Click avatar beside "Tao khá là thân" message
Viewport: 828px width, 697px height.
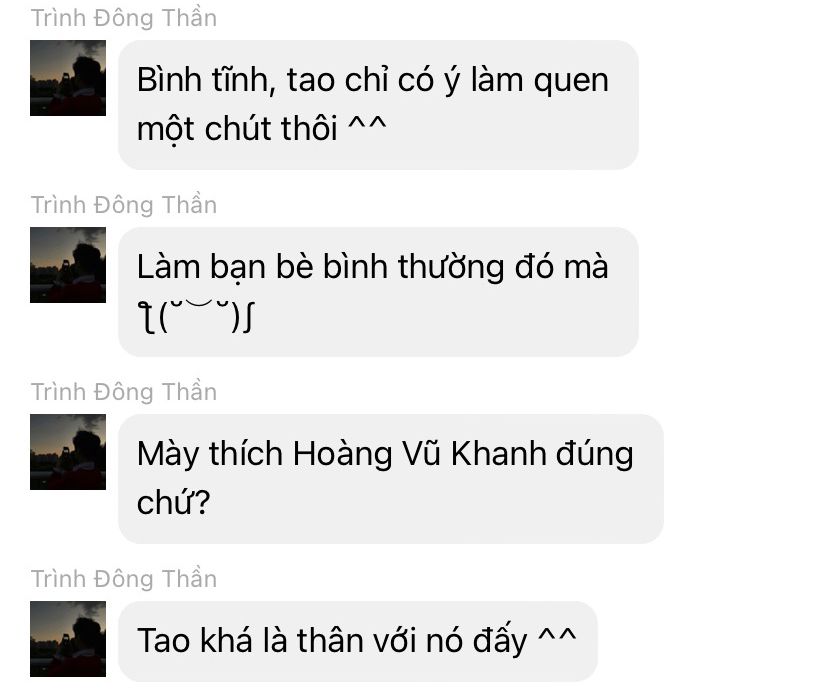[x=68, y=638]
